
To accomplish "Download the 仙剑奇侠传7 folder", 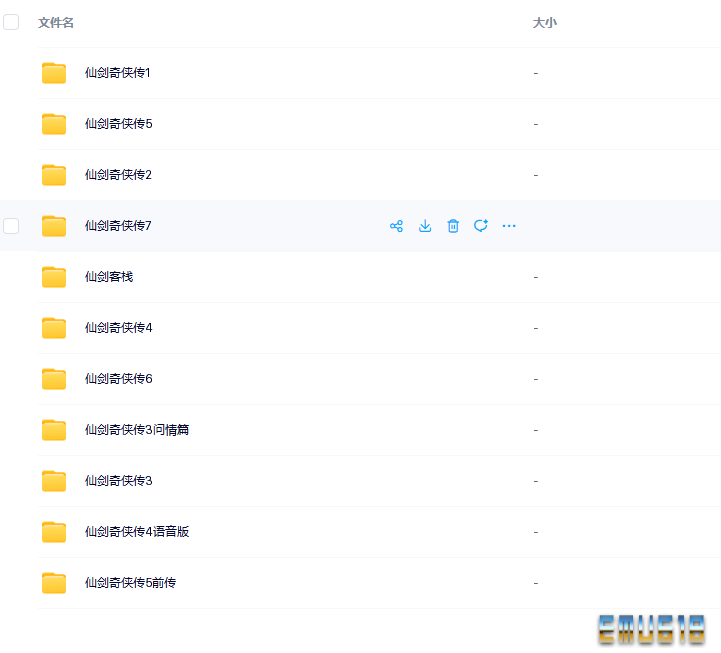I will coord(425,226).
